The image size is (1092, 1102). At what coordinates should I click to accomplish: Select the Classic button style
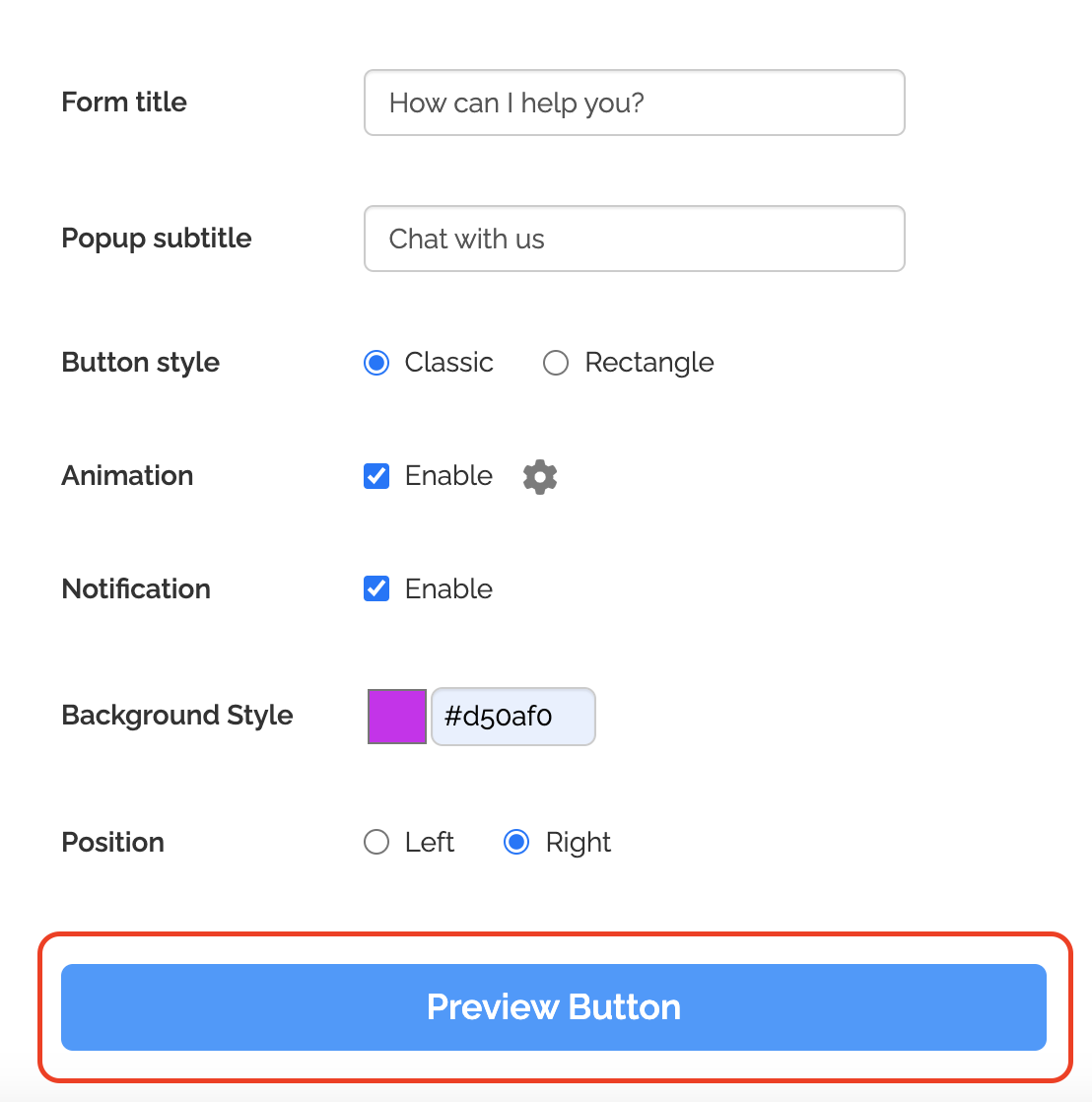[x=376, y=364]
